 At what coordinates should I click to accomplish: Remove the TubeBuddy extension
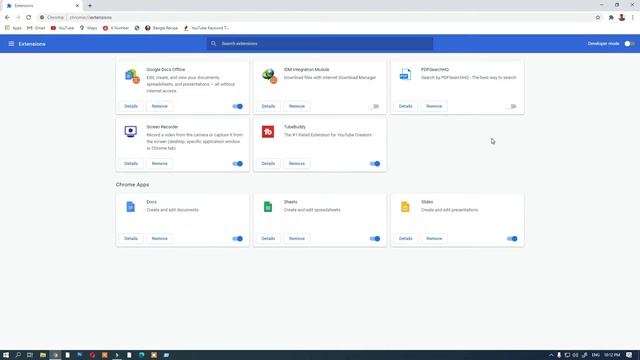click(297, 164)
